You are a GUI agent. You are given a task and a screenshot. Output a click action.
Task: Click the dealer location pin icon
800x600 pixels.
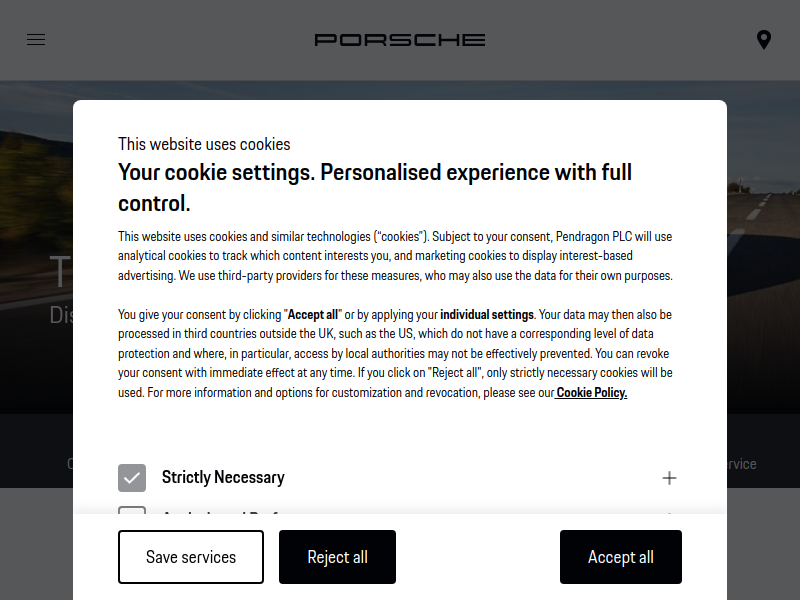(x=763, y=40)
